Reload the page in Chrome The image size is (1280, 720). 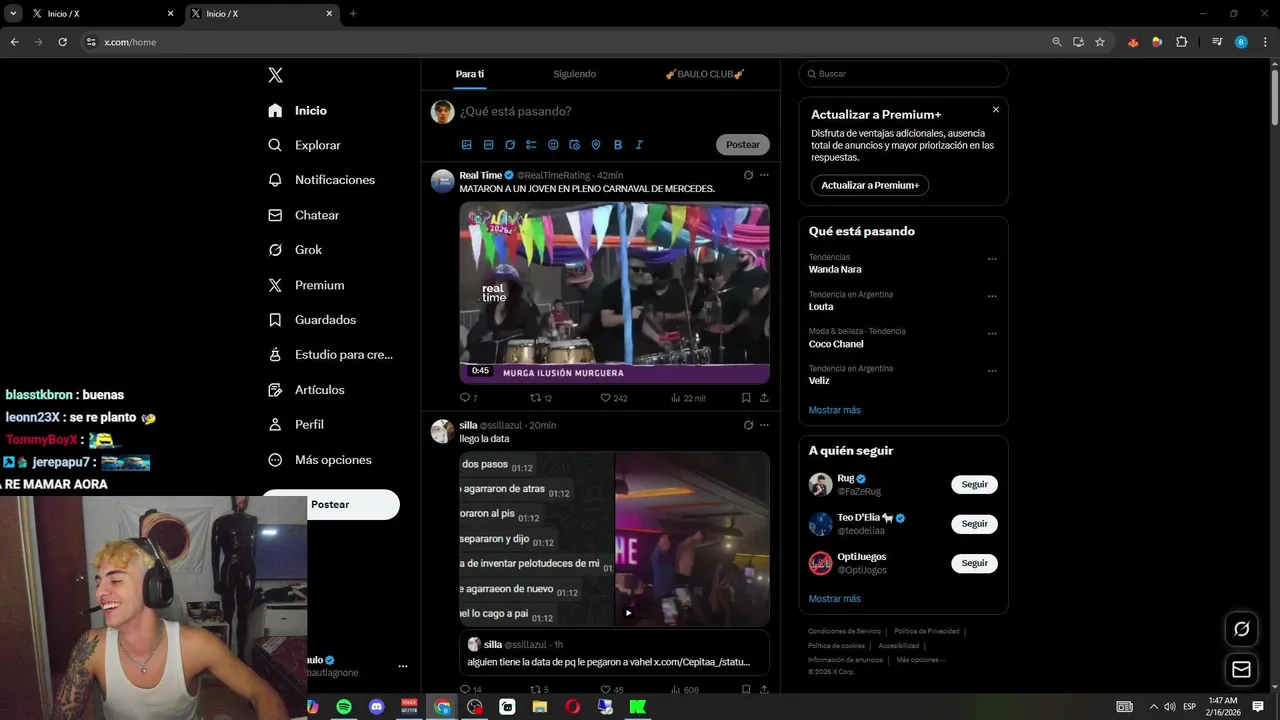click(x=62, y=42)
